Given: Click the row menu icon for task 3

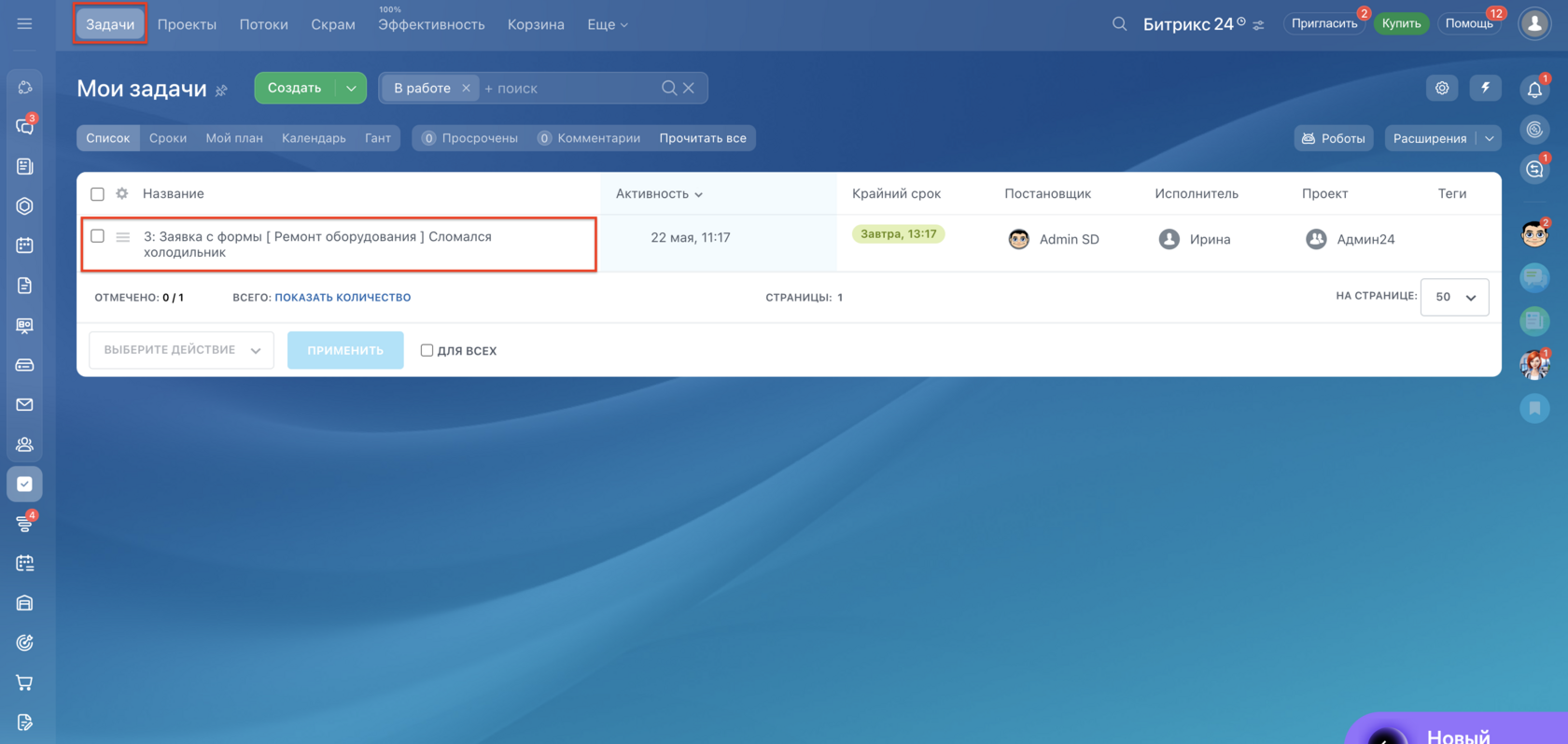Looking at the screenshot, I should (x=123, y=237).
